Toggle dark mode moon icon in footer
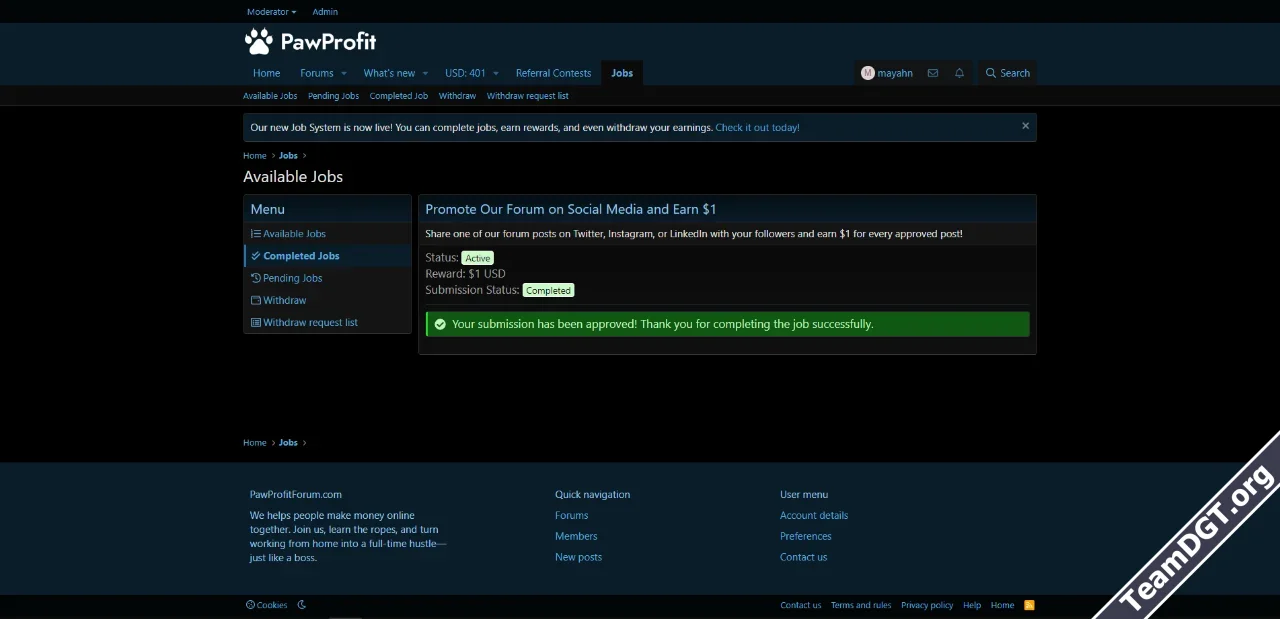Screen dimensions: 1280x619 tap(302, 605)
